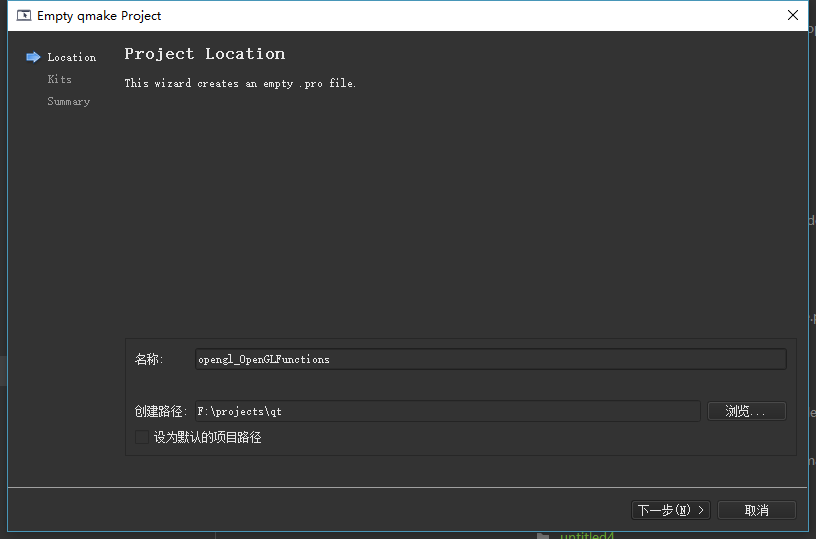Select the untitled4 project item
Image resolution: width=816 pixels, height=539 pixels.
[x=587, y=536]
